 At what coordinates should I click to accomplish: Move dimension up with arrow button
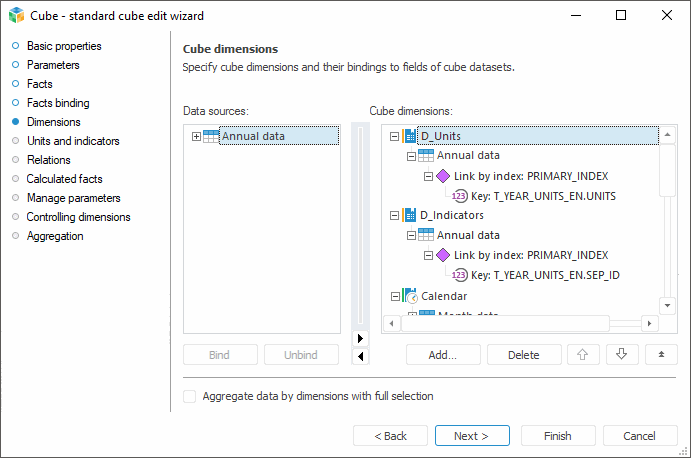(581, 354)
